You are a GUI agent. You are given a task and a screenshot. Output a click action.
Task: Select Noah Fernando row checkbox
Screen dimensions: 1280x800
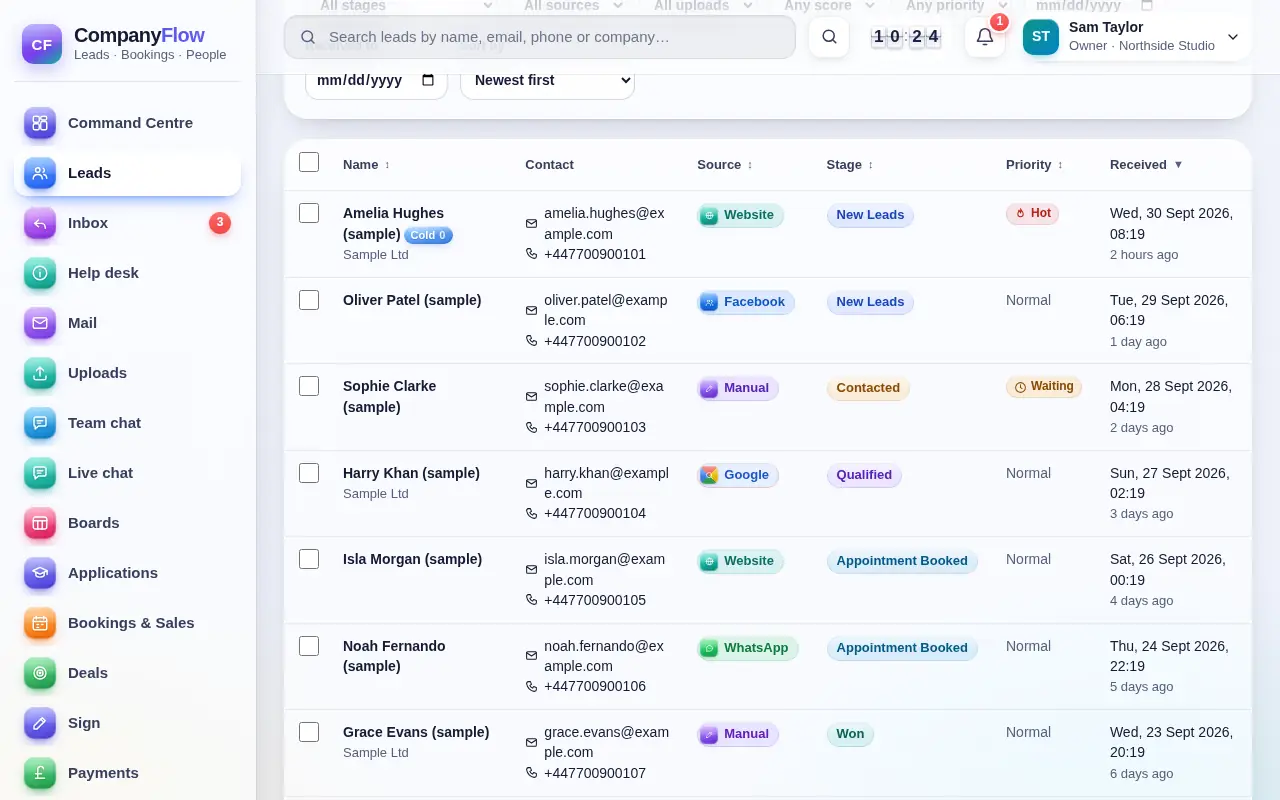point(309,646)
